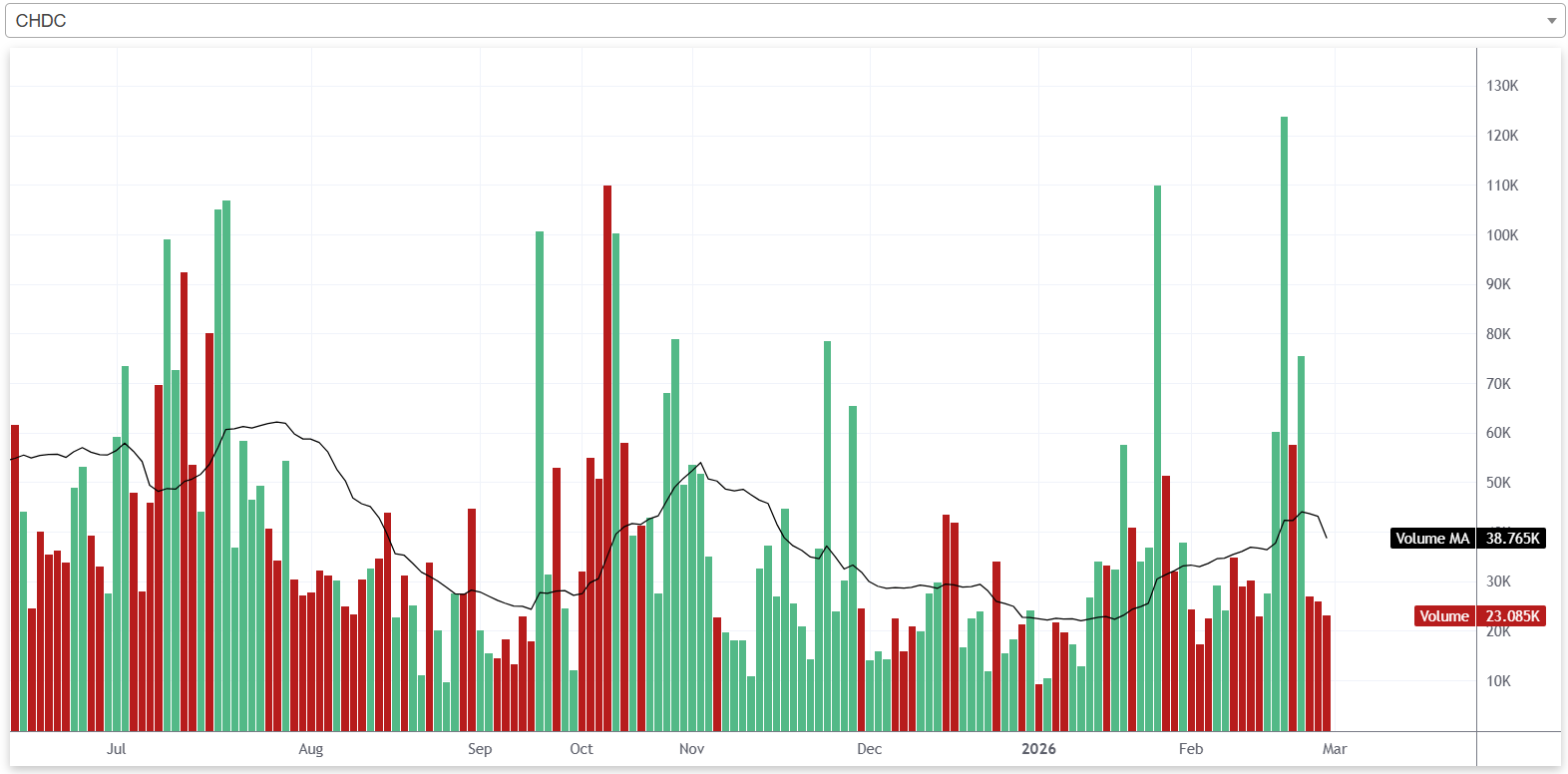This screenshot has width=1568, height=774.
Task: Select the Sep time axis label
Action: 480,749
